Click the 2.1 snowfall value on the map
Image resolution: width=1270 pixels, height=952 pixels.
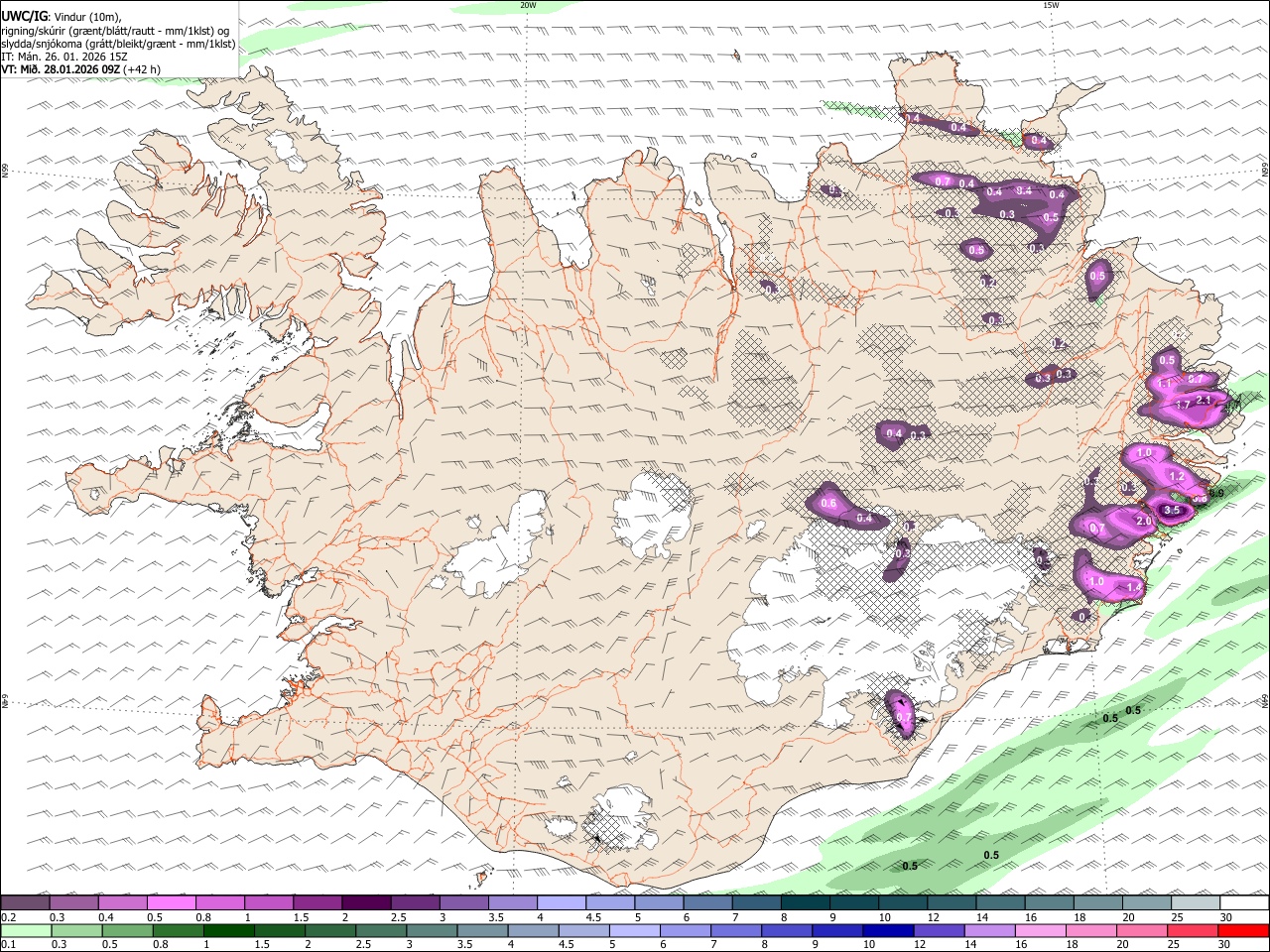(1204, 400)
